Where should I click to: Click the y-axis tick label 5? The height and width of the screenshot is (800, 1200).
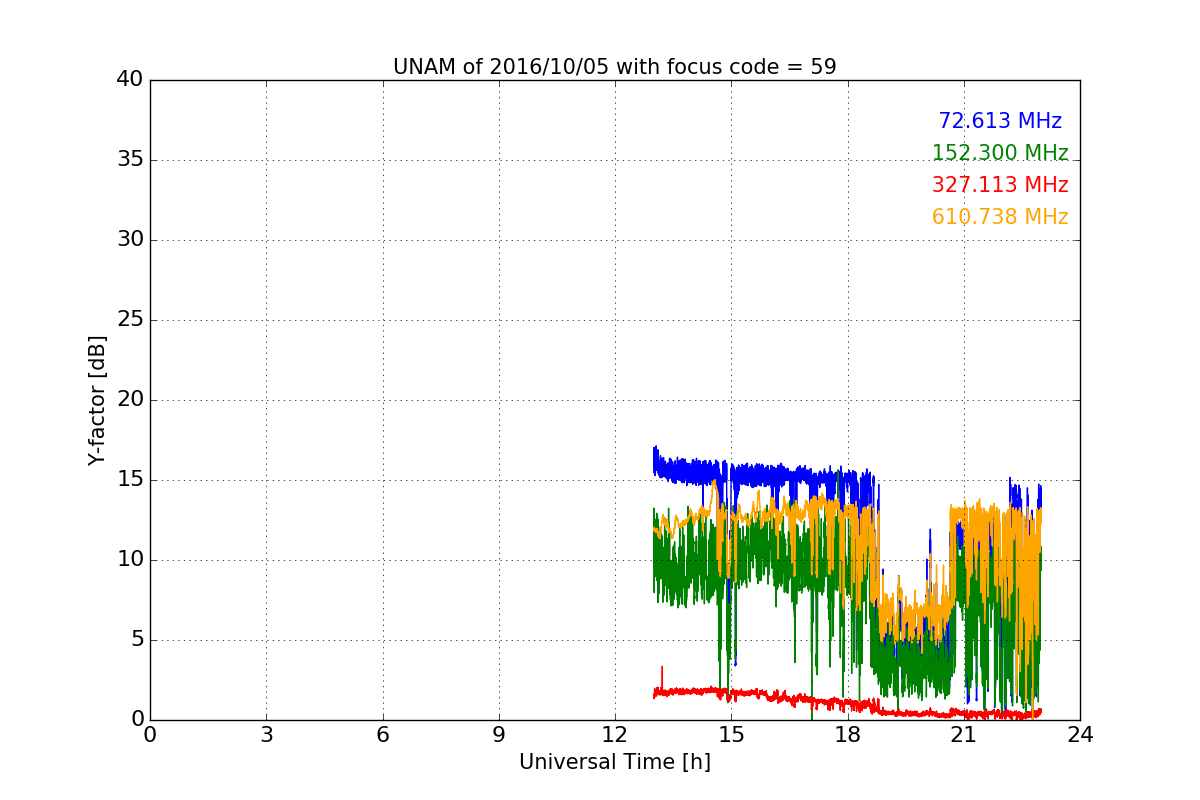click(137, 640)
